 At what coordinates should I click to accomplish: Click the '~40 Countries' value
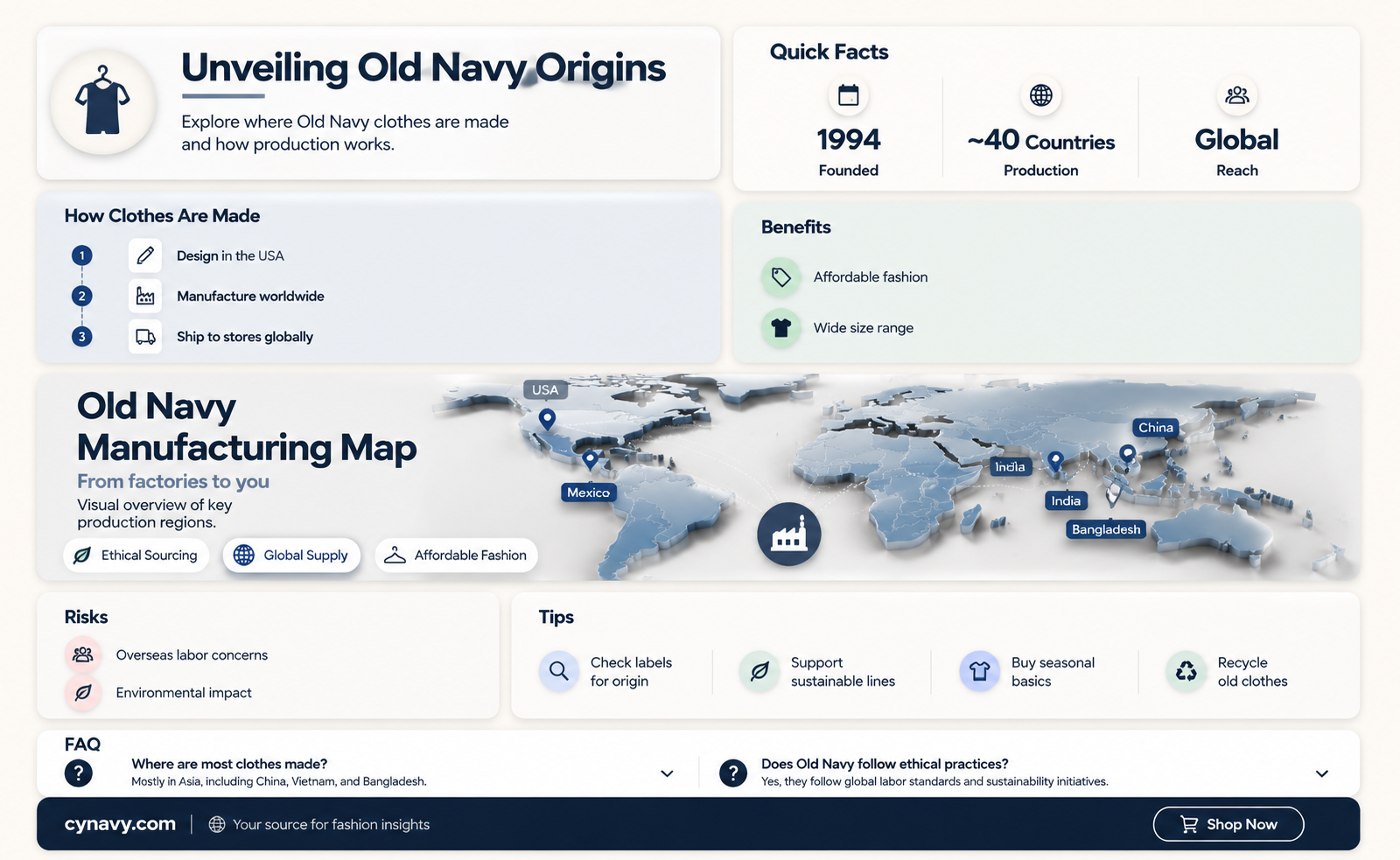1041,141
